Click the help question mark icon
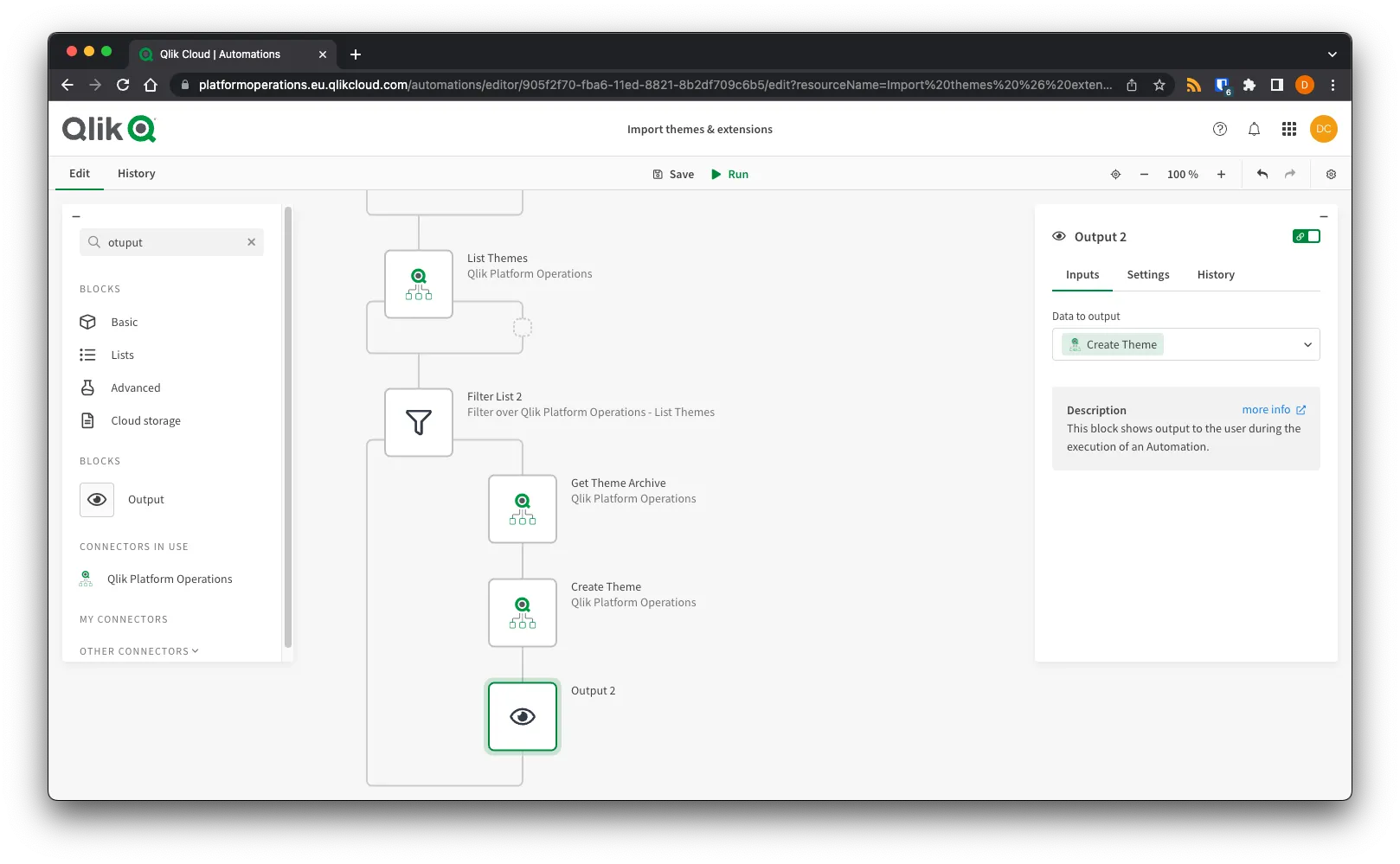Screen dimensions: 1400x864 point(1219,129)
